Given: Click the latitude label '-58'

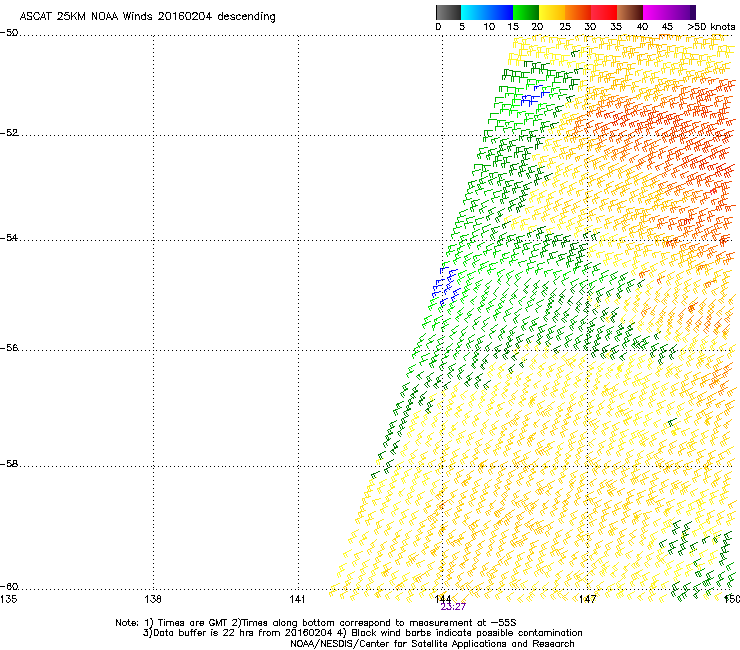Looking at the screenshot, I should tap(9, 464).
